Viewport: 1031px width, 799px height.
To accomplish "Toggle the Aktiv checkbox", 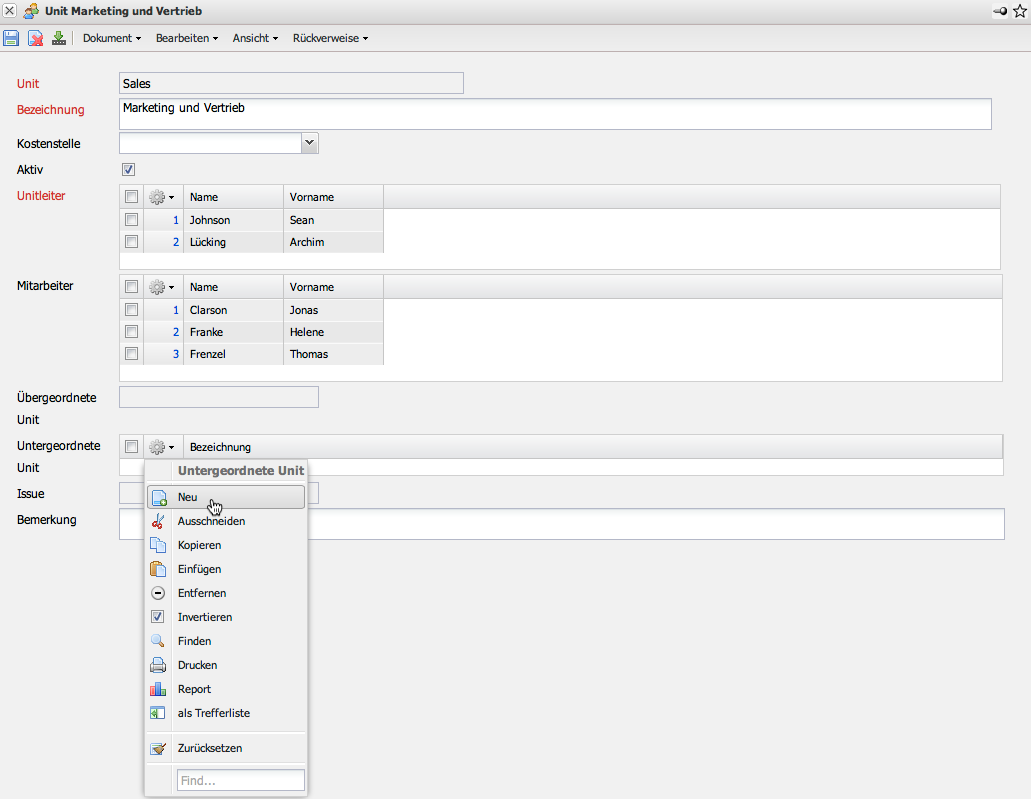I will click(x=128, y=170).
